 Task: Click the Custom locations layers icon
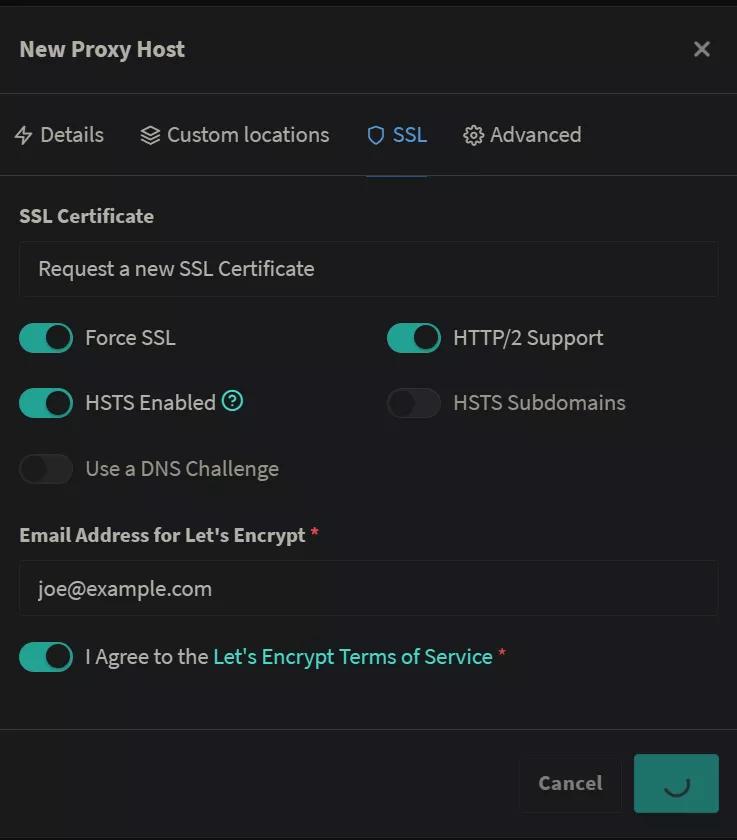click(x=150, y=135)
